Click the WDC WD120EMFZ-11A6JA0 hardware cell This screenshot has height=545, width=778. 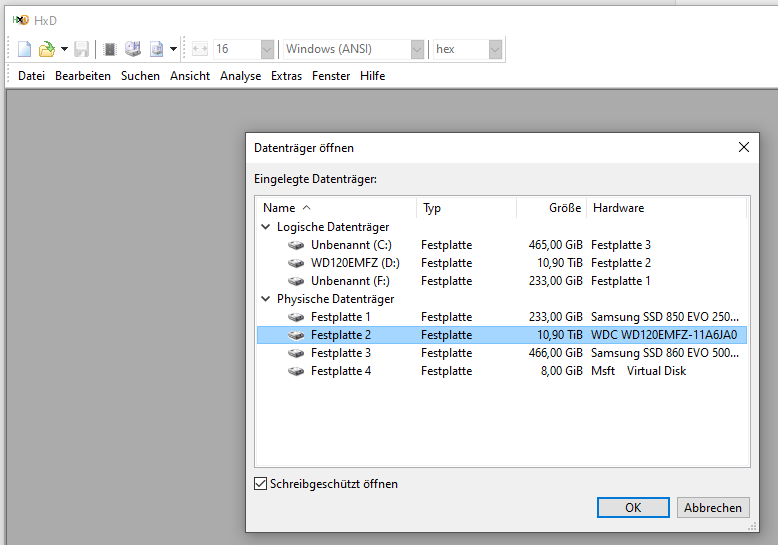(664, 335)
